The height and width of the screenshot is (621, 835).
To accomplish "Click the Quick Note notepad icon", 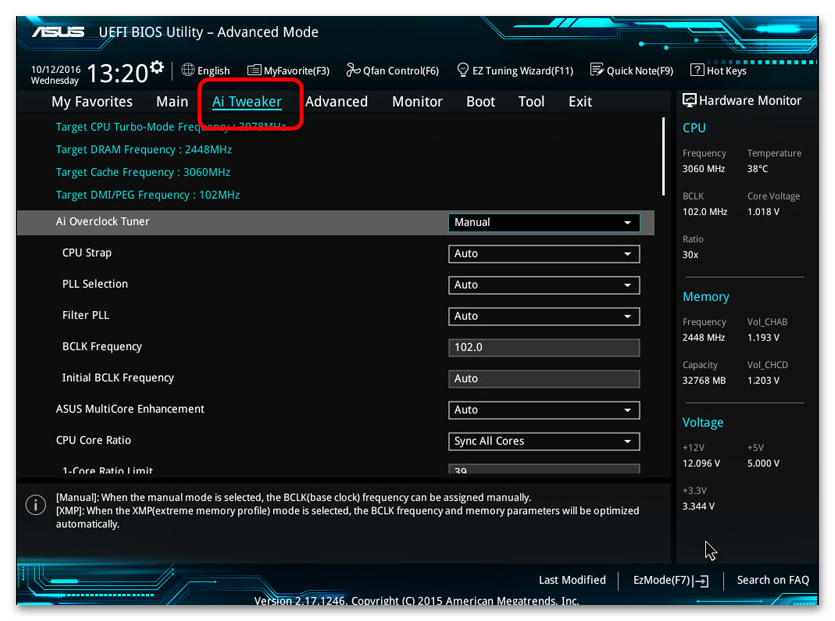I will point(597,70).
